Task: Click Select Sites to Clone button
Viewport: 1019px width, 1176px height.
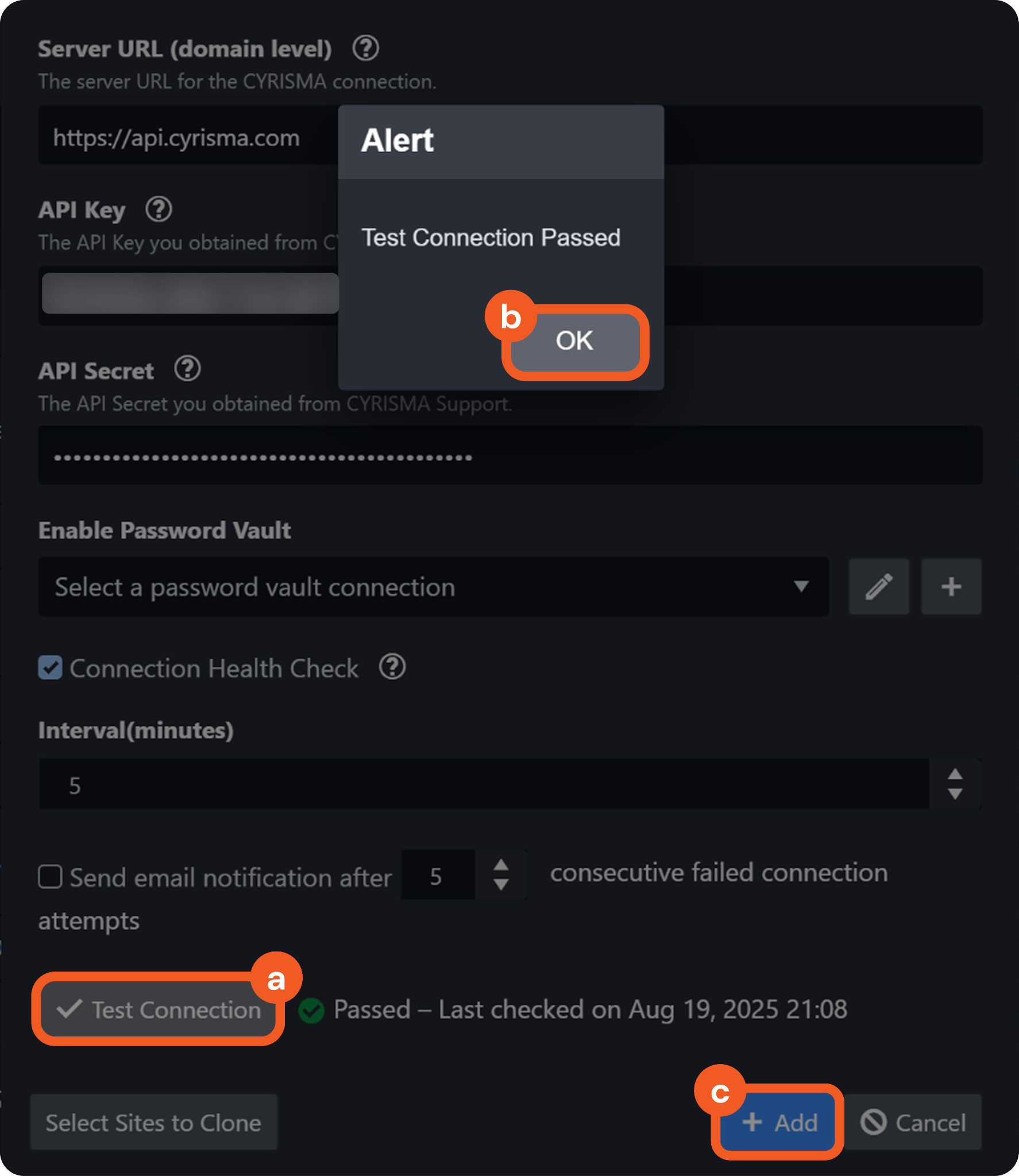Action: [153, 1122]
